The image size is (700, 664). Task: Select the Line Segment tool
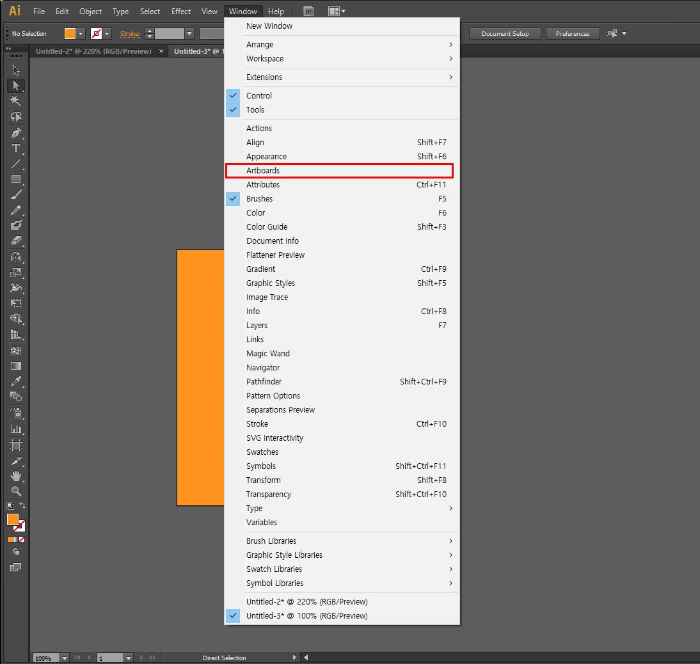pos(16,164)
